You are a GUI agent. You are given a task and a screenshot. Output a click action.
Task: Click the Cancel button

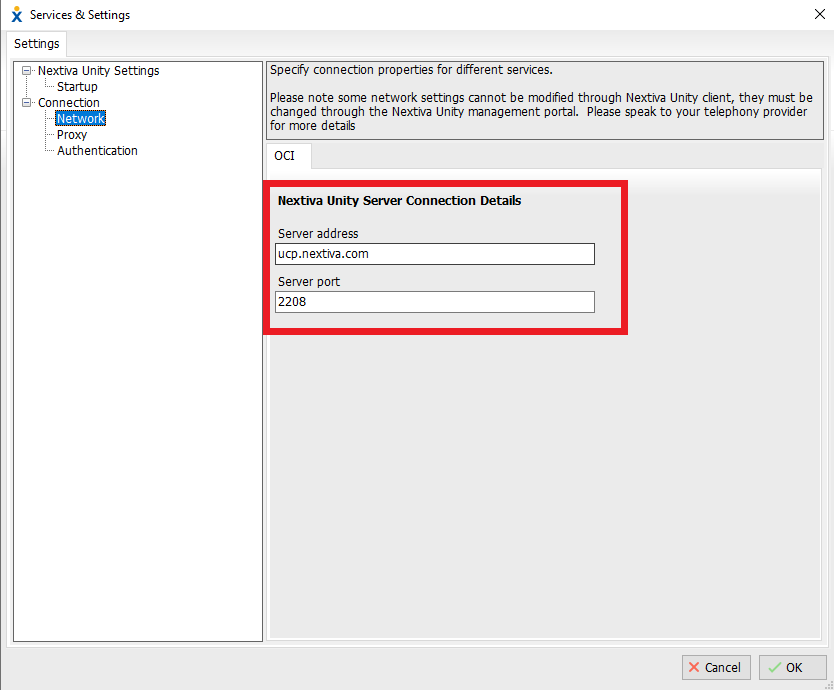point(716,667)
